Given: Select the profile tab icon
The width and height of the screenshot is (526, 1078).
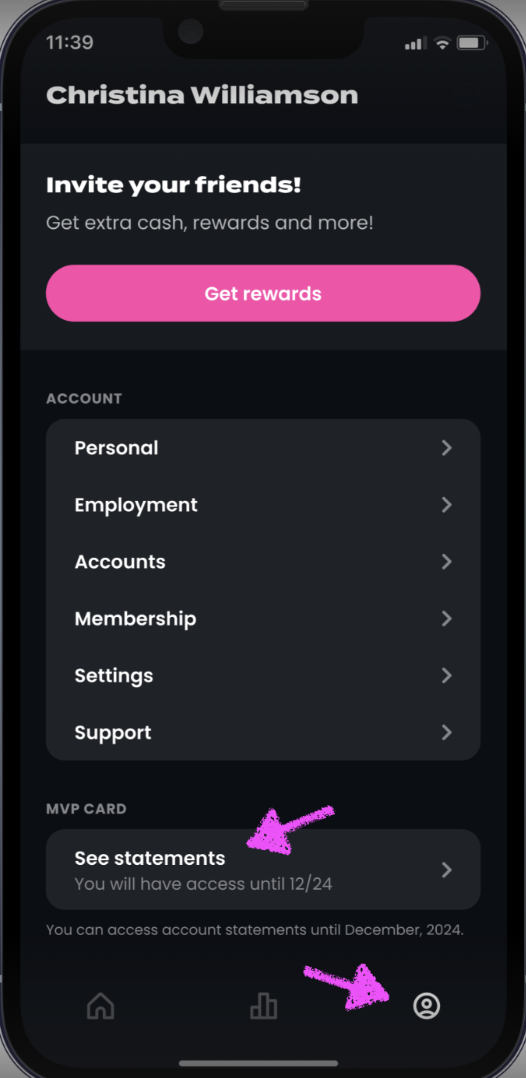Looking at the screenshot, I should coord(426,1006).
